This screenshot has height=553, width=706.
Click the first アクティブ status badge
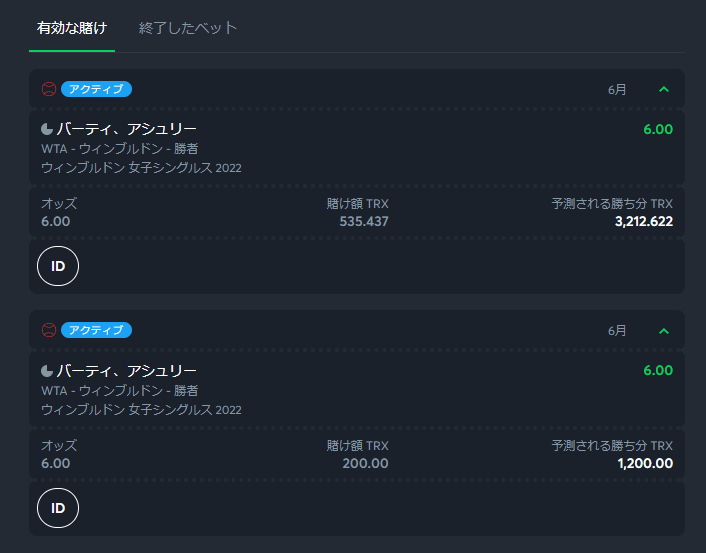tap(96, 89)
